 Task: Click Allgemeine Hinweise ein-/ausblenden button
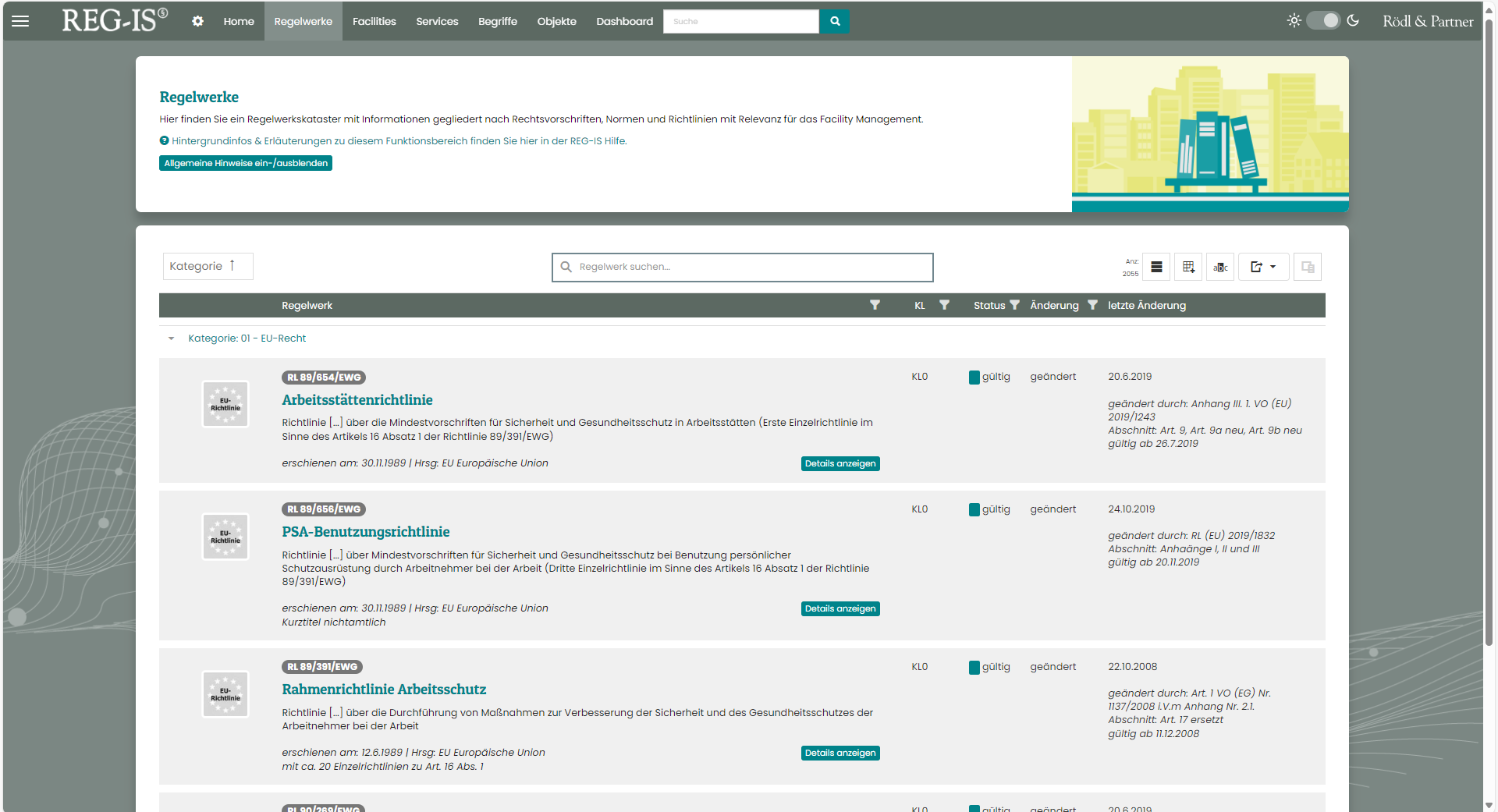[246, 163]
